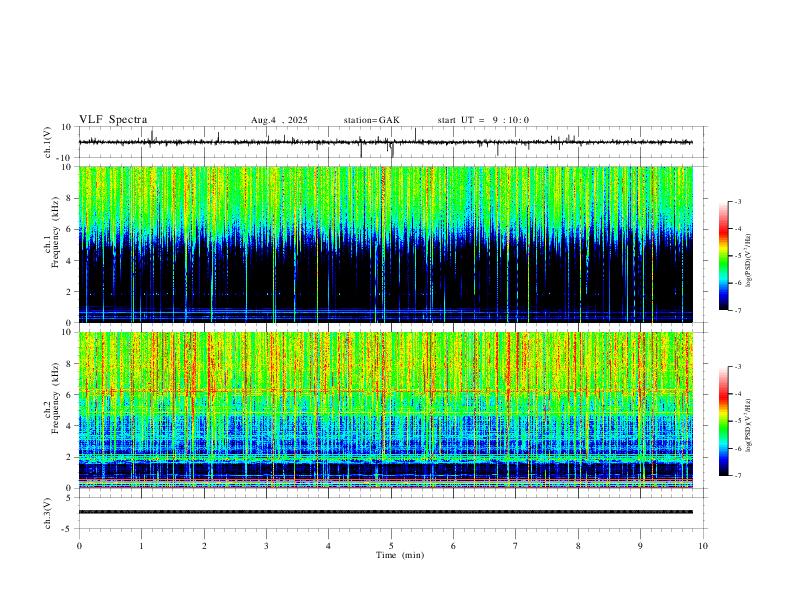792x612 pixels.
Task: Click the ch.1 PSD color bar
Action: 723,256
